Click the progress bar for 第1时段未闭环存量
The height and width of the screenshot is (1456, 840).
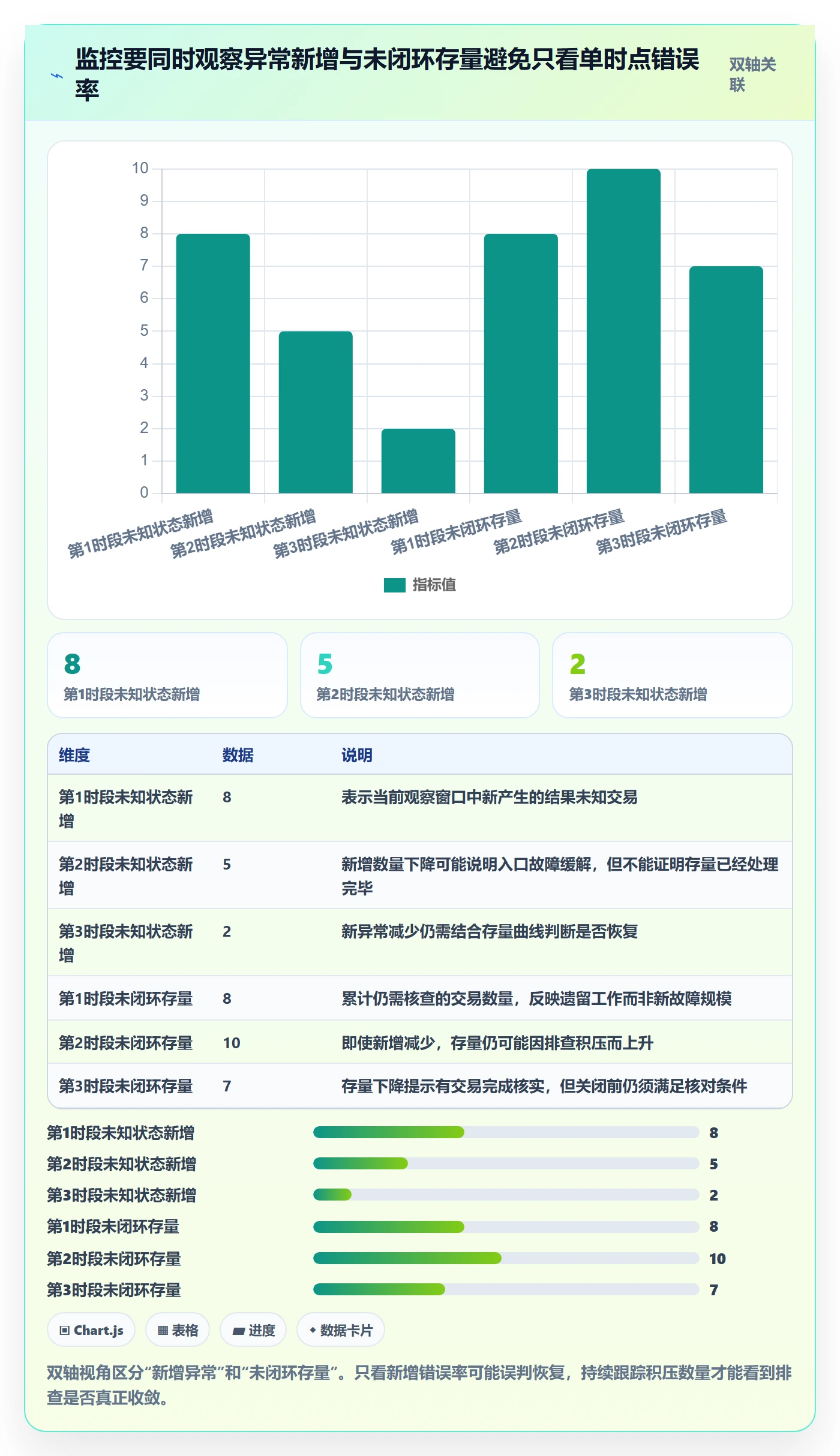506,1227
